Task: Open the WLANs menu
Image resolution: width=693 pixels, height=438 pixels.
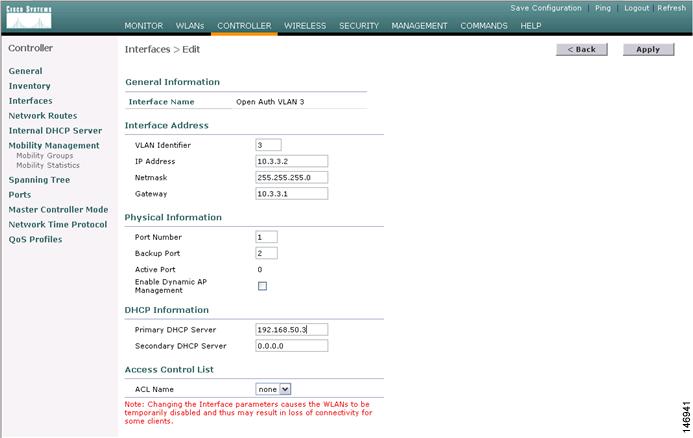Action: (190, 26)
